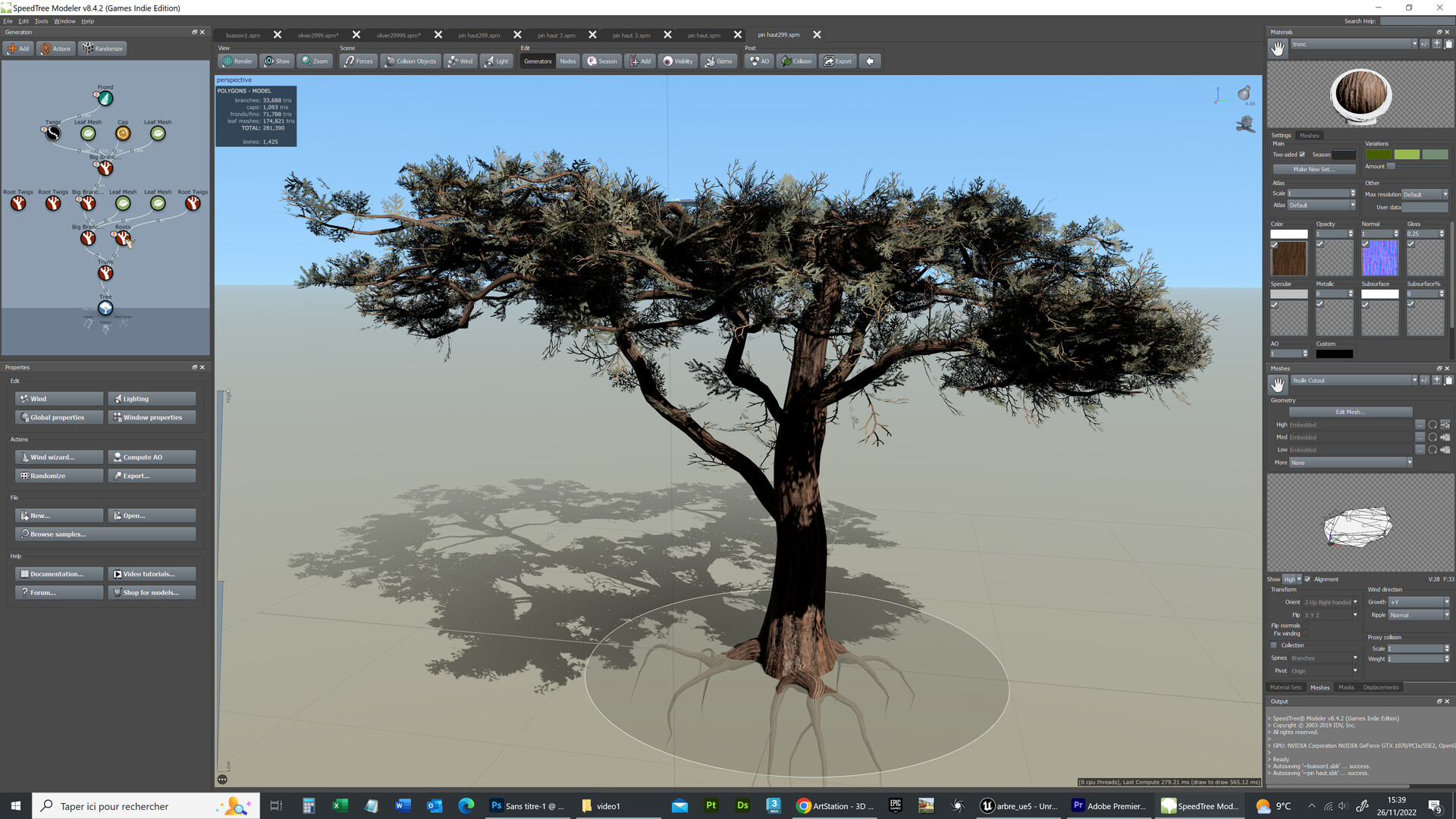
Task: Open the Ripple dropdown set to Normal
Action: pyautogui.click(x=1417, y=615)
